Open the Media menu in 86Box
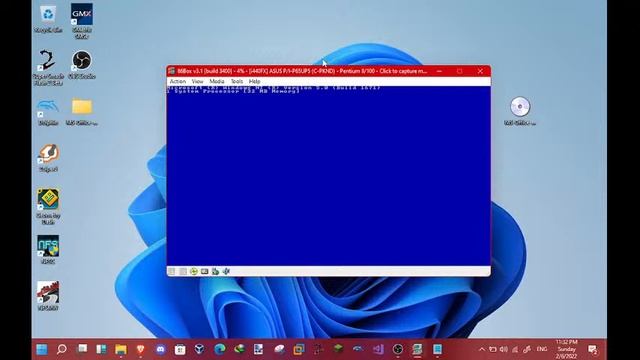Image resolution: width=640 pixels, height=360 pixels. (217, 82)
